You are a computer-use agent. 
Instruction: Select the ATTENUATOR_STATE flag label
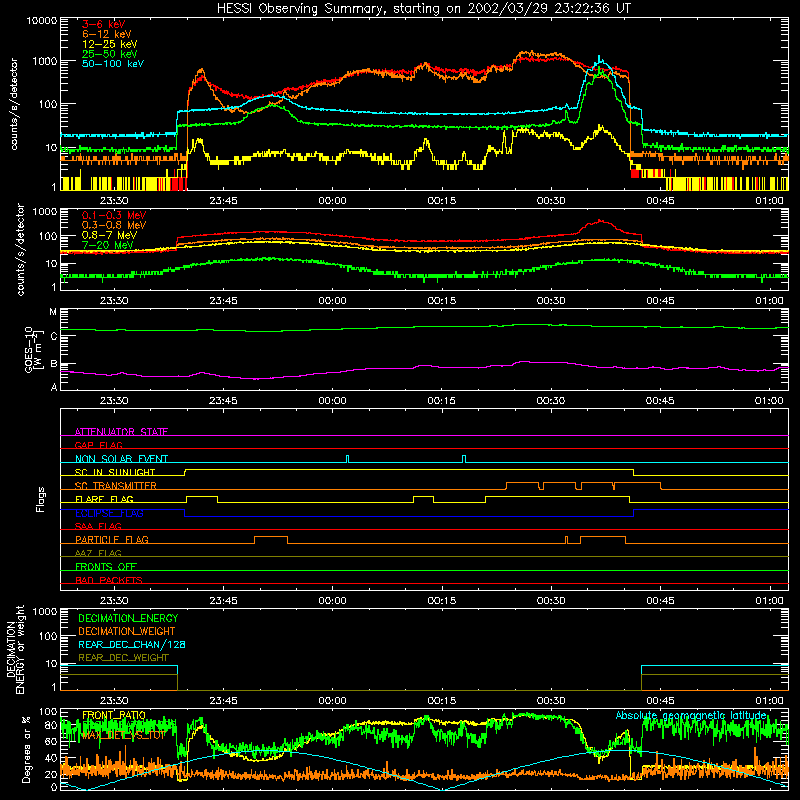pos(121,432)
